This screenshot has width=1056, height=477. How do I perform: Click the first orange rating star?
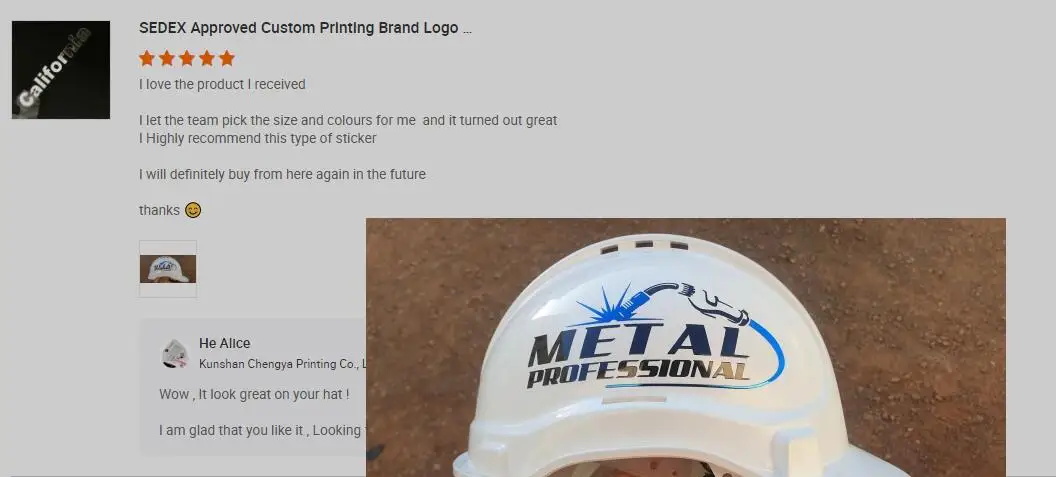147,59
